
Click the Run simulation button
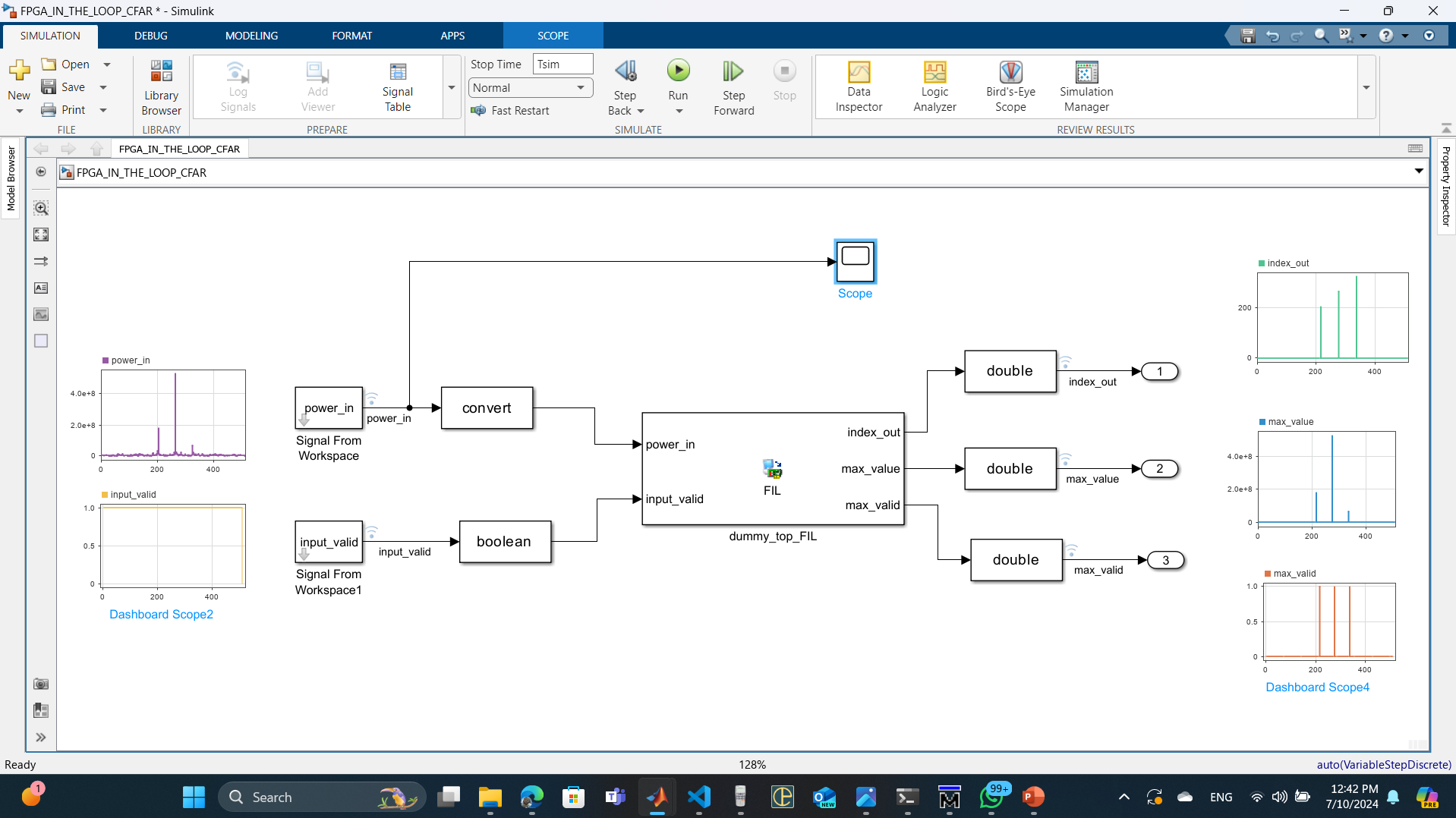point(678,80)
